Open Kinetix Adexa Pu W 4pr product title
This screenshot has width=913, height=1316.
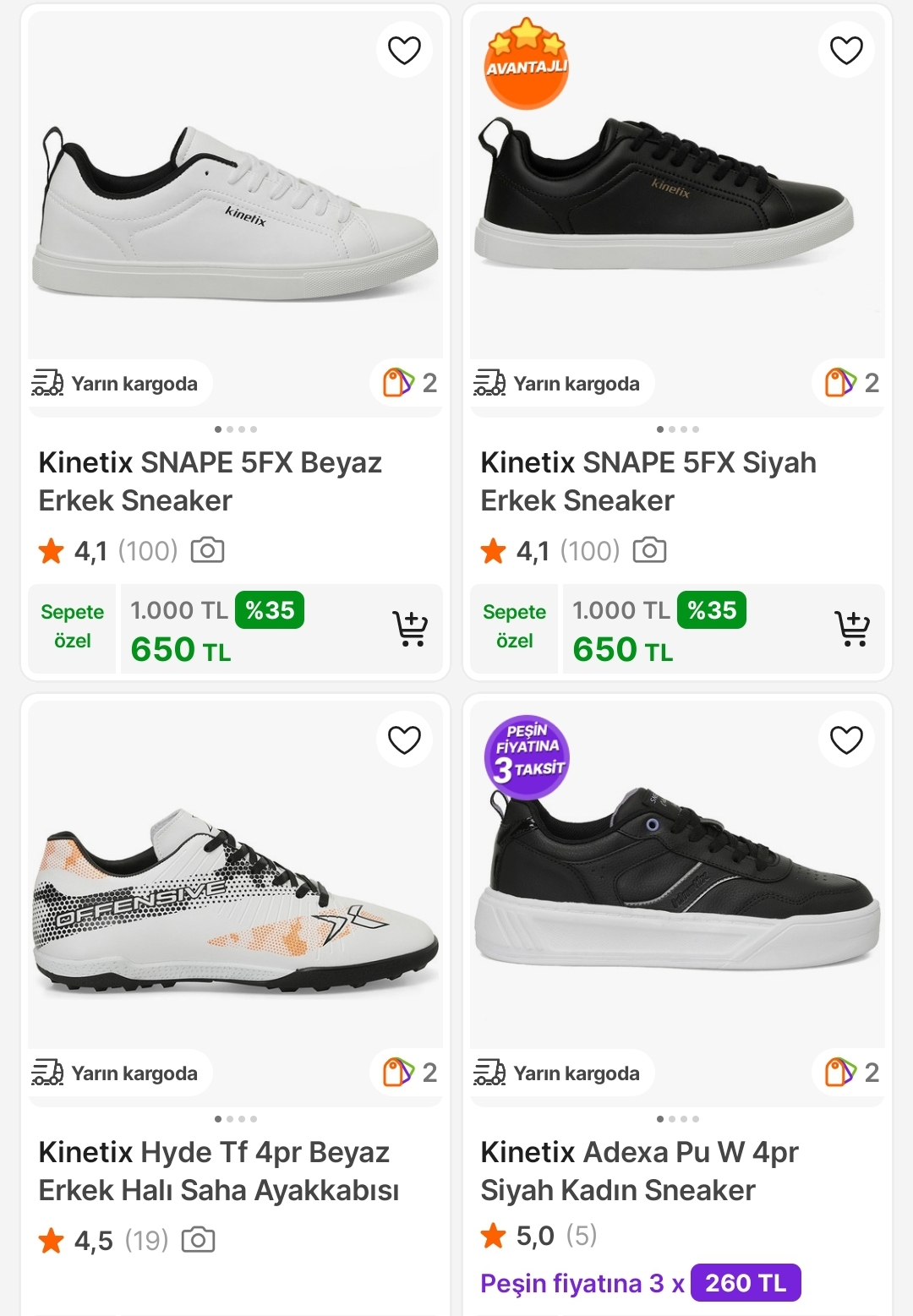[639, 1171]
